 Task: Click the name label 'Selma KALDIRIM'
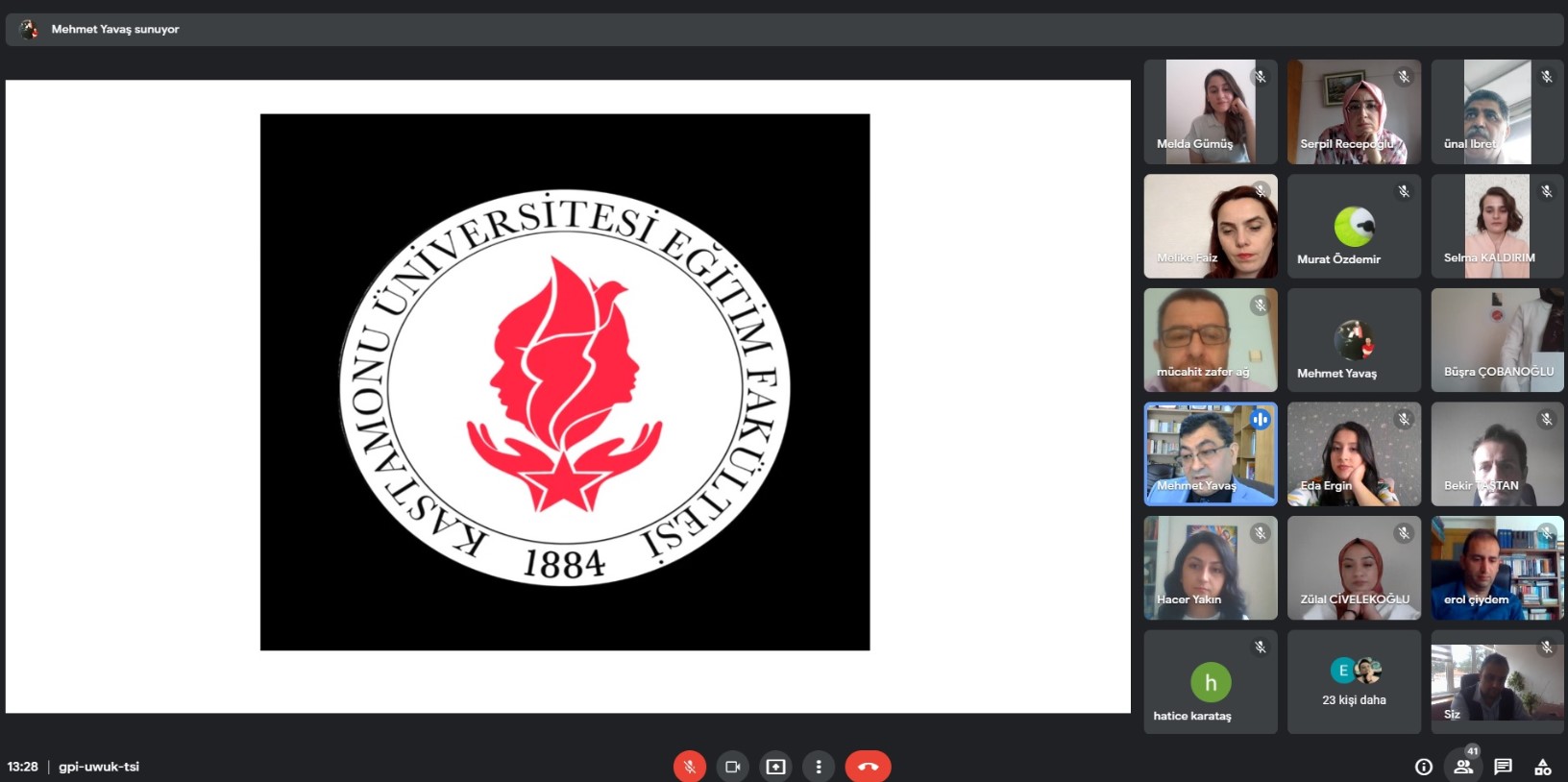pyautogui.click(x=1489, y=257)
